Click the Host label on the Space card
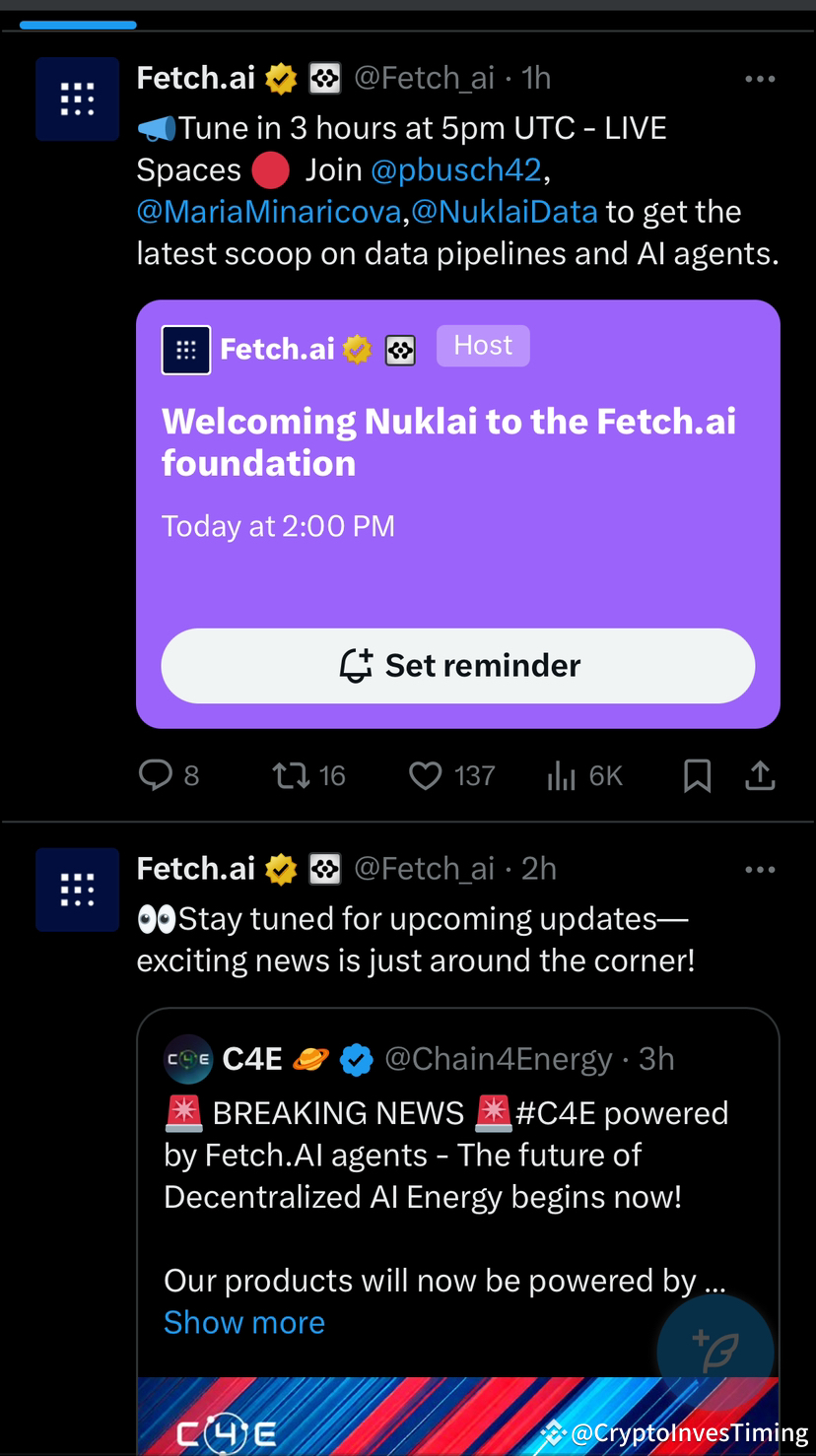816x1456 pixels. (x=483, y=345)
